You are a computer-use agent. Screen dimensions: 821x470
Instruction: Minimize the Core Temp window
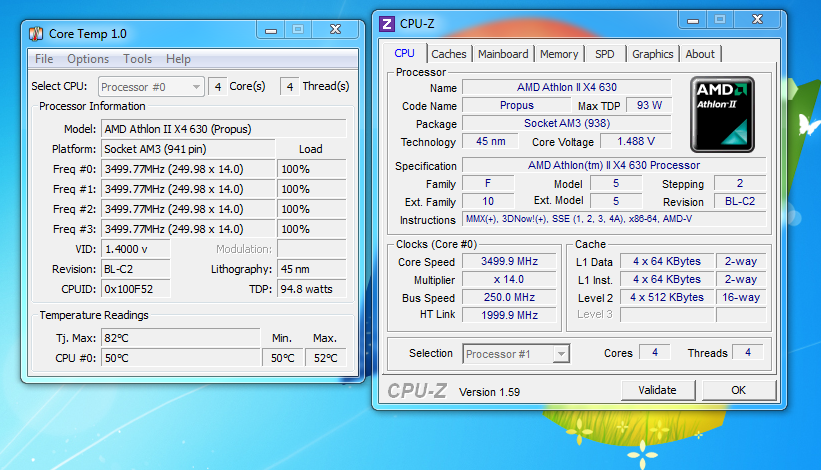271,30
